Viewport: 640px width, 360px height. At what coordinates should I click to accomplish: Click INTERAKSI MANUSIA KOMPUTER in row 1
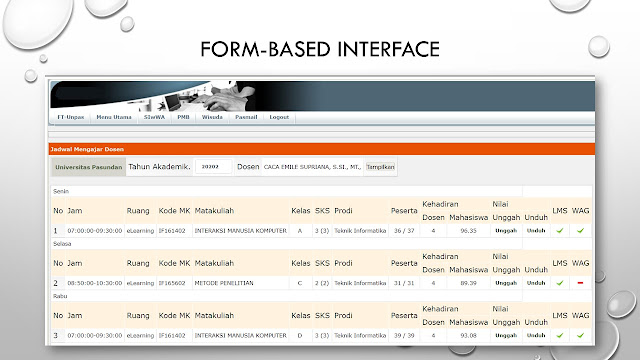[x=240, y=231]
